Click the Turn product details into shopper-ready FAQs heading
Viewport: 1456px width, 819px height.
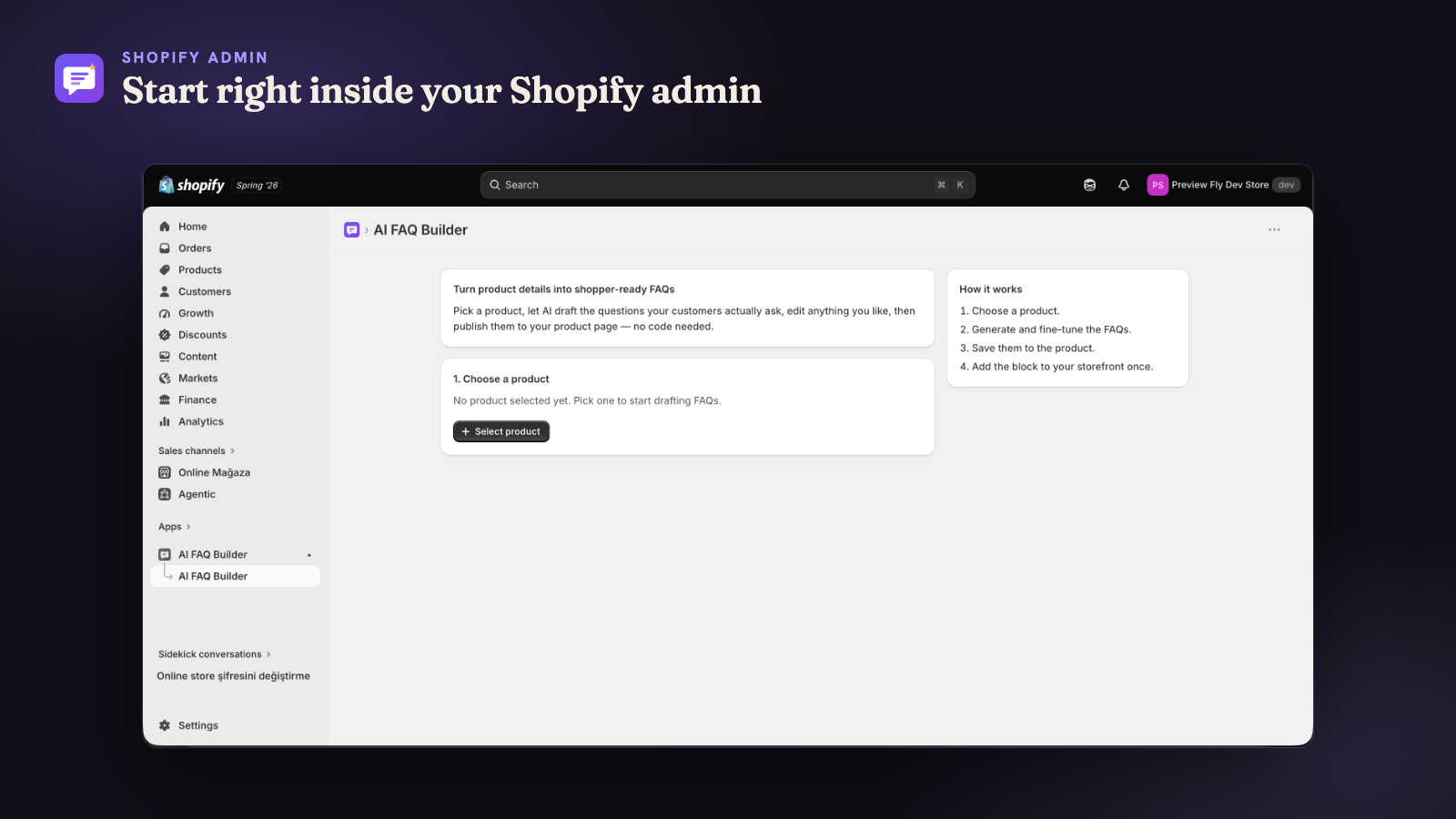[564, 289]
